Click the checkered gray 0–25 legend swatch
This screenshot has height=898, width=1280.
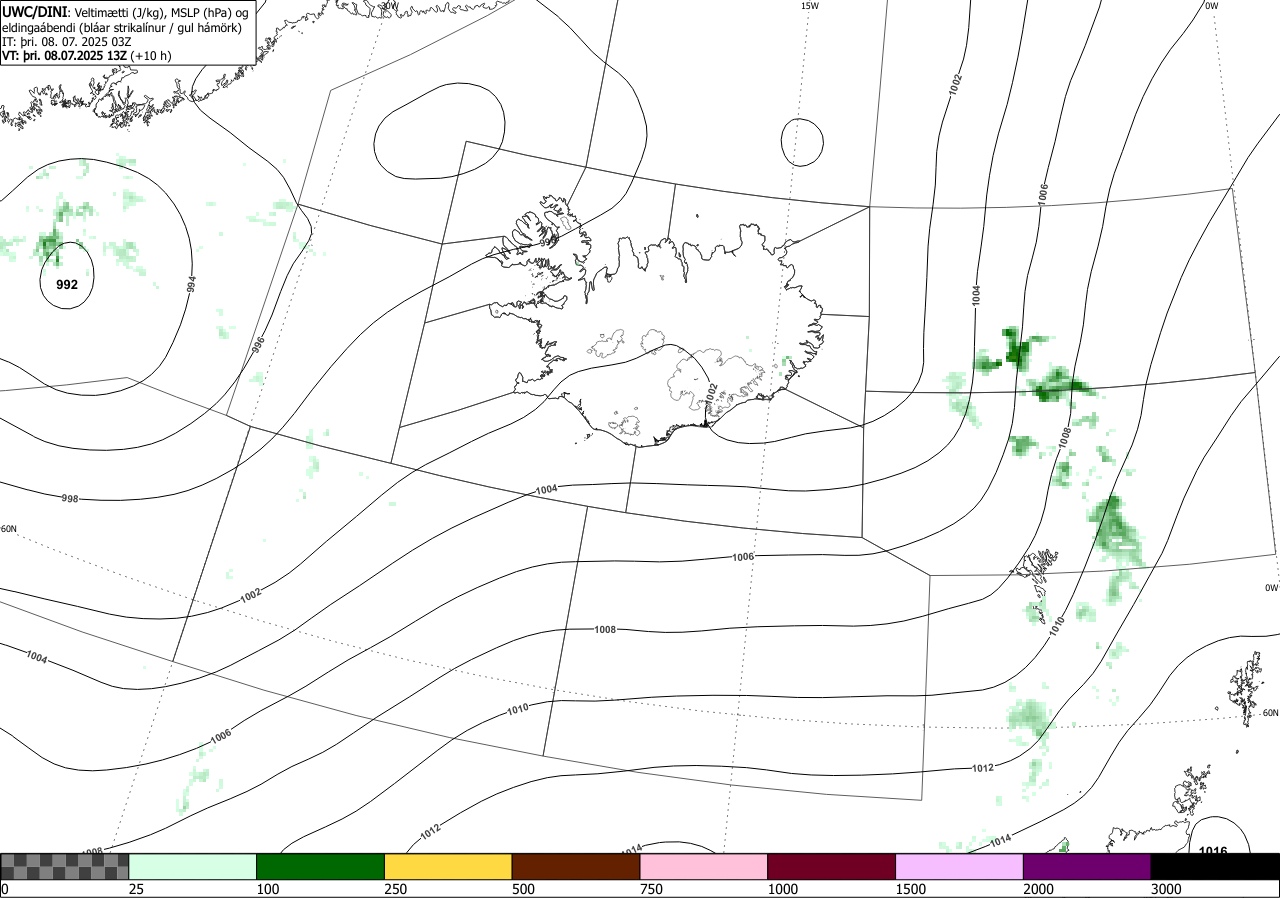coord(65,866)
